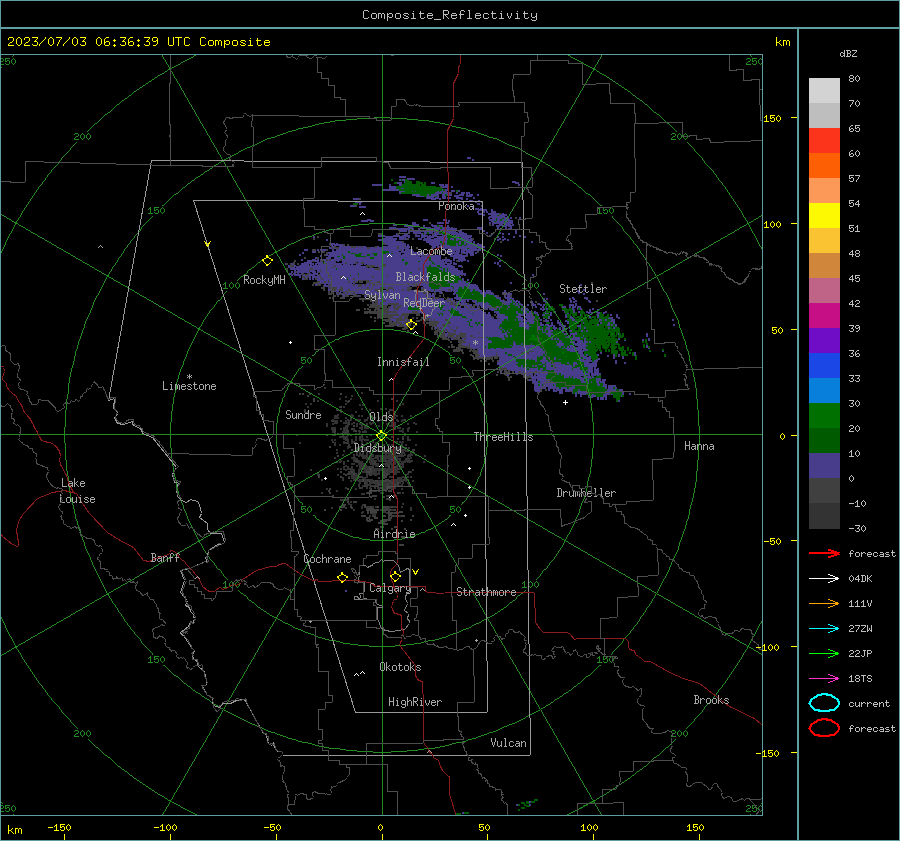
Task: Click the Vulcan town label
Action: click(508, 743)
